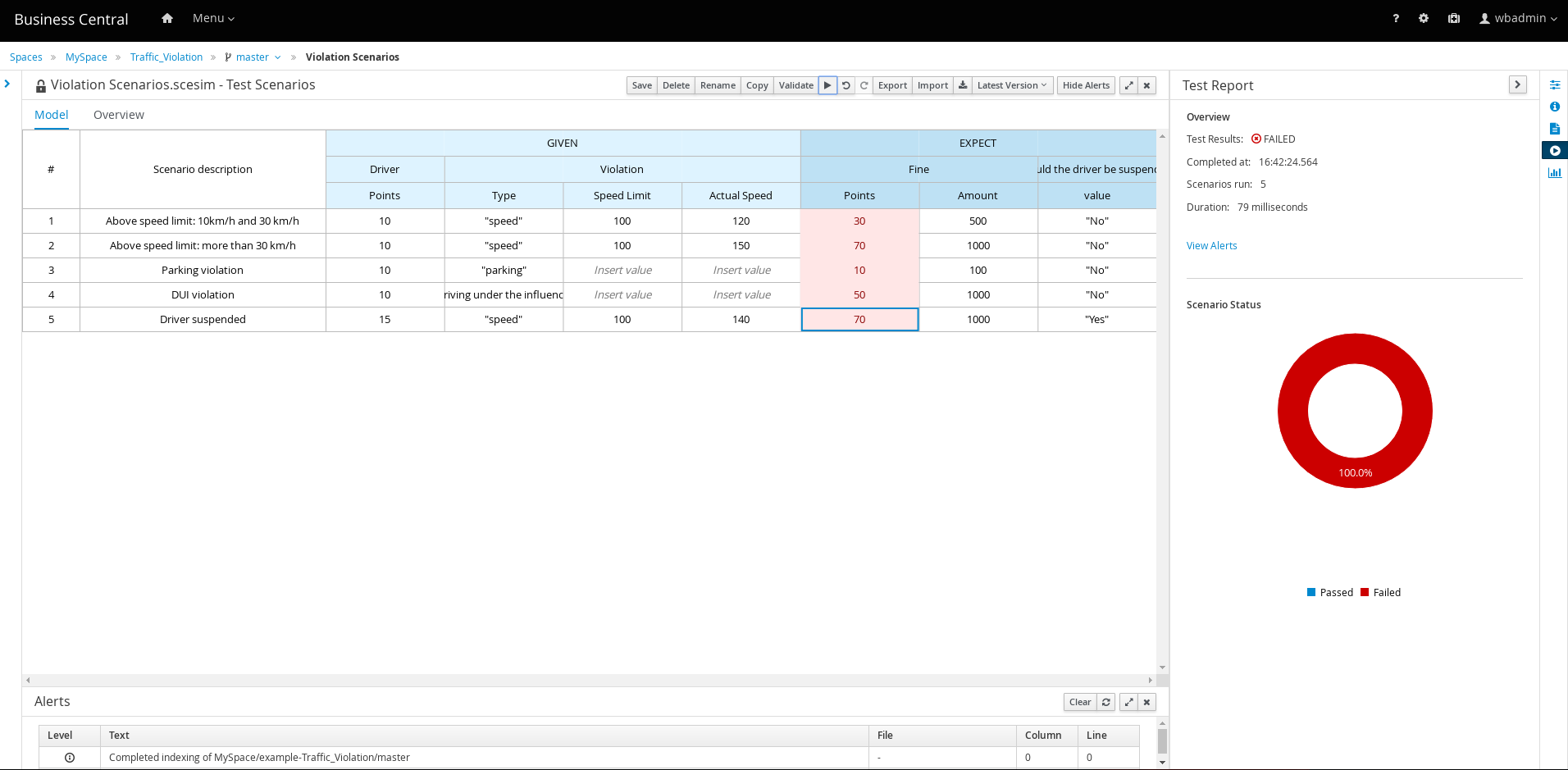Switch to the Model tab

coord(52,115)
